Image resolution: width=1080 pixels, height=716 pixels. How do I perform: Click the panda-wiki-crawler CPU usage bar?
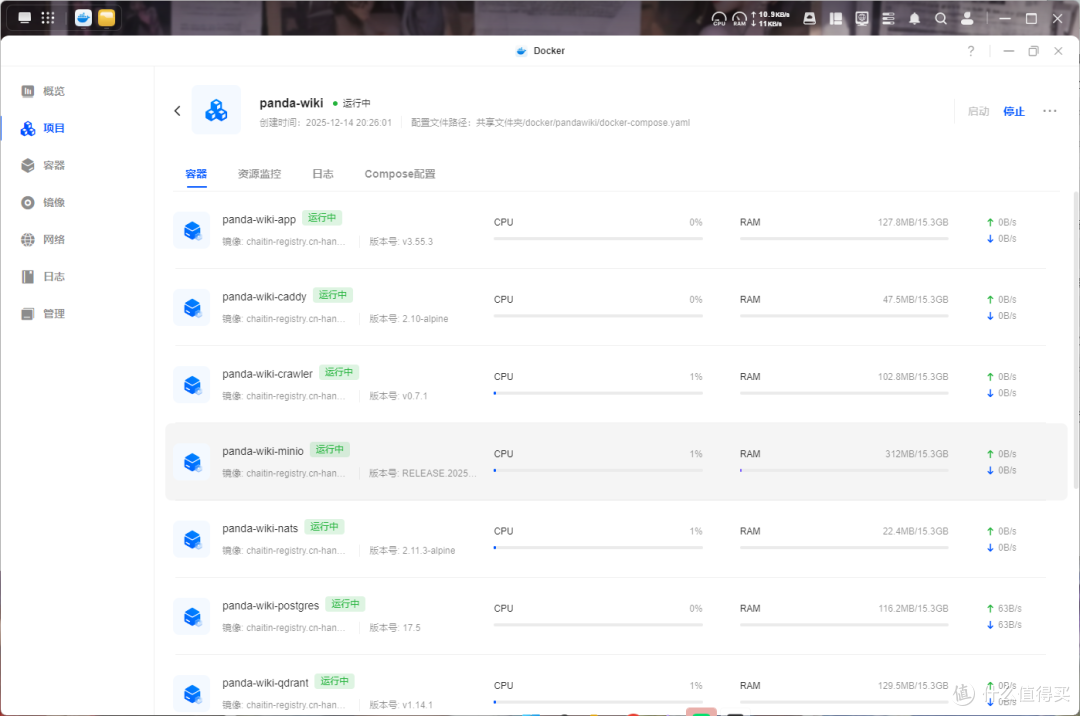(x=598, y=393)
